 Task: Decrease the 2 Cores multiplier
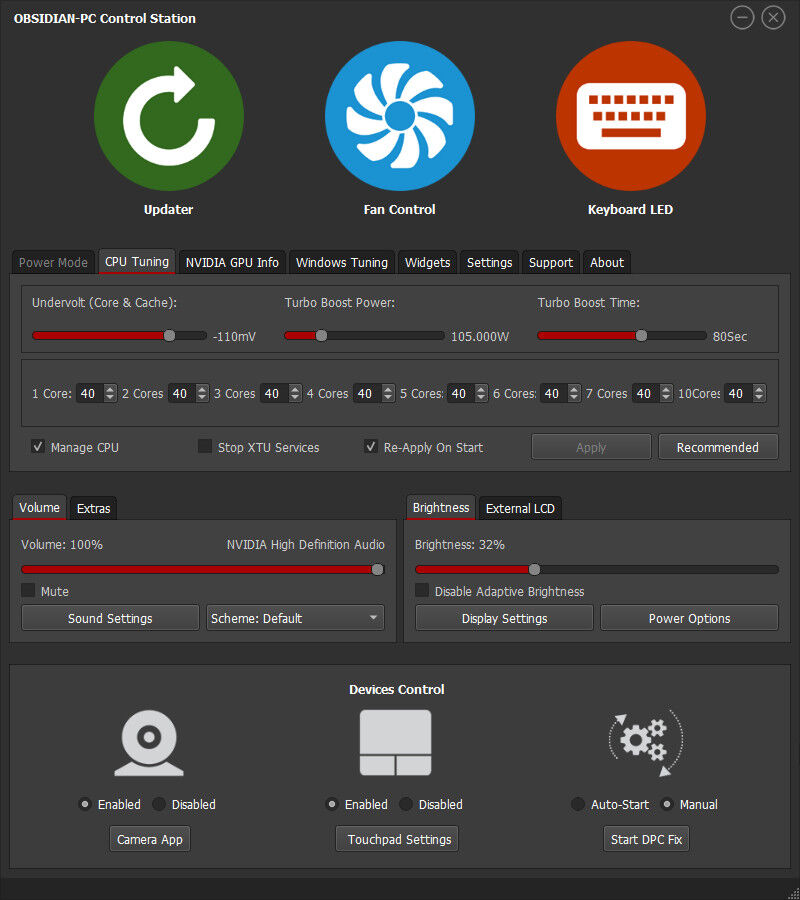pos(201,398)
